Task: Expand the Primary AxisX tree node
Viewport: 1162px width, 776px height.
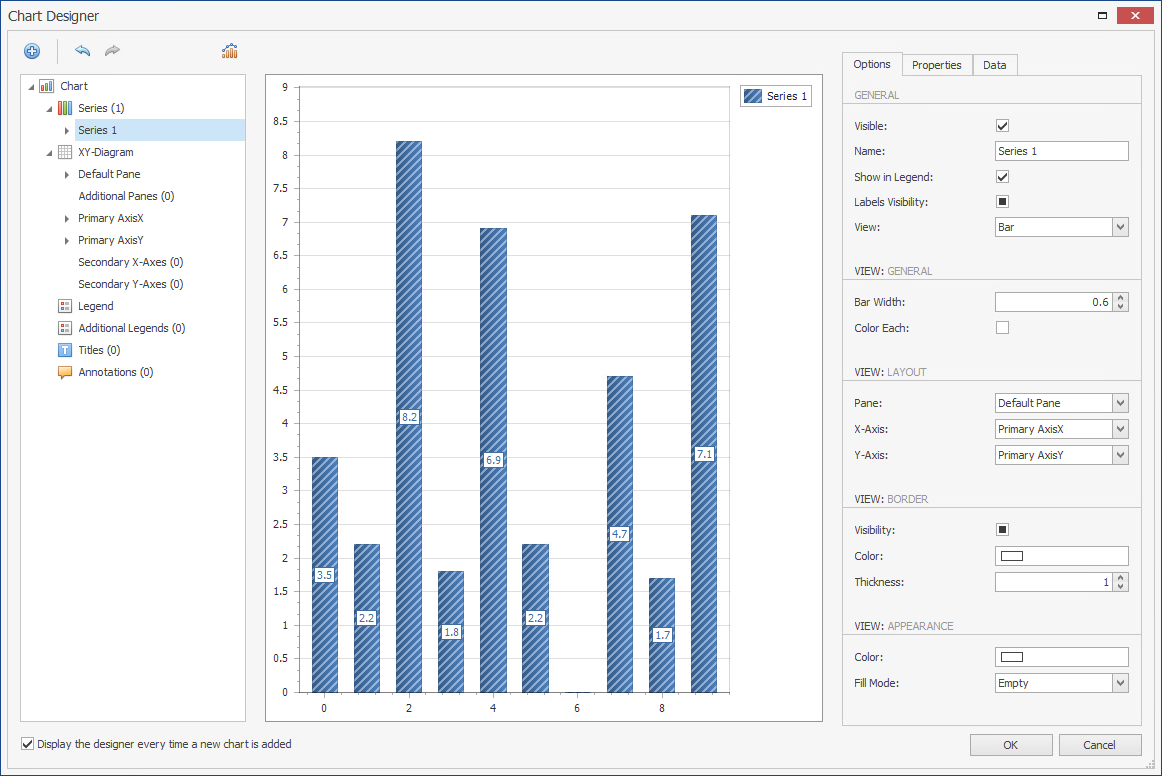Action: [67, 218]
